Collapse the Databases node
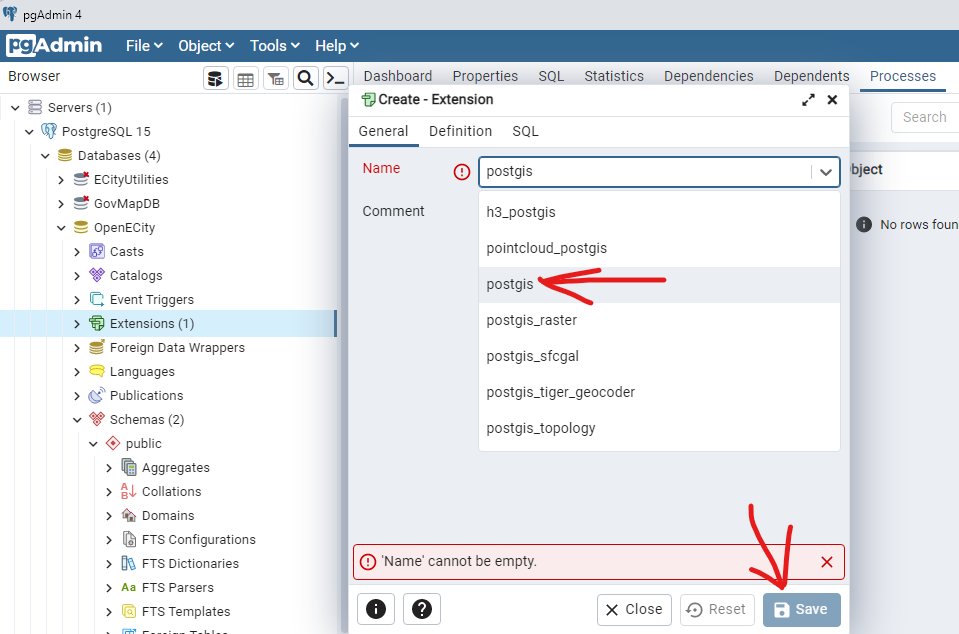The image size is (959, 634). tap(45, 155)
